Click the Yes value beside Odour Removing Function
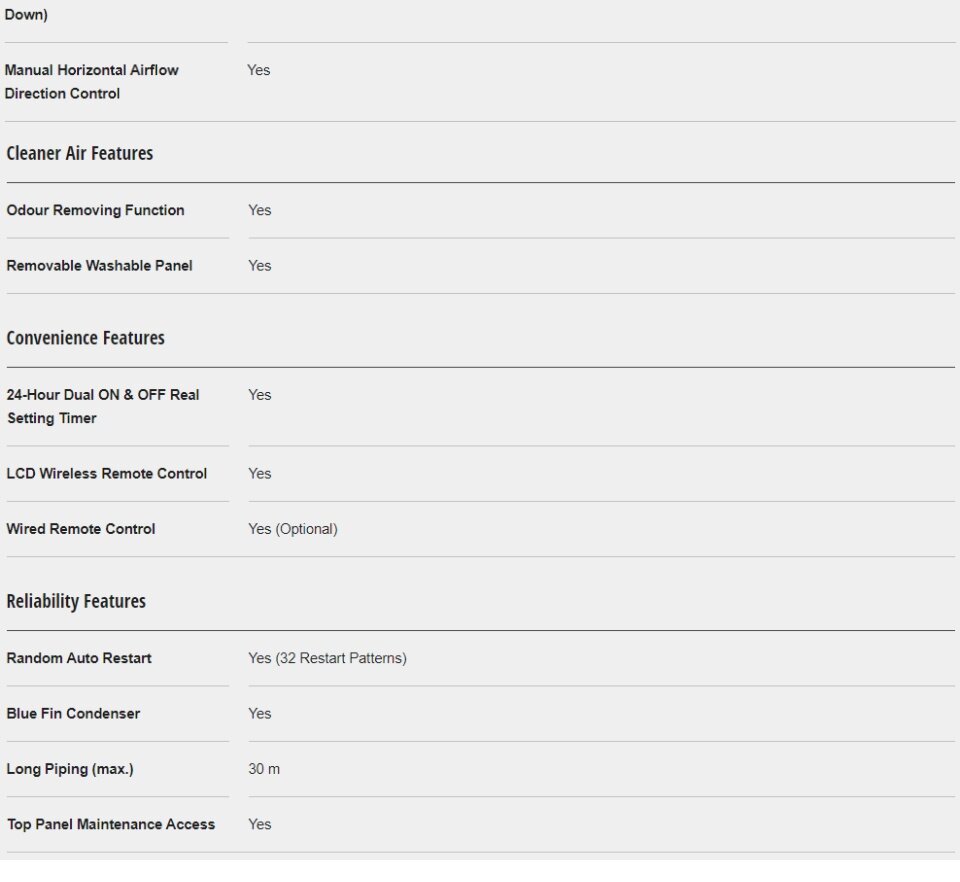The image size is (960, 882). point(259,210)
